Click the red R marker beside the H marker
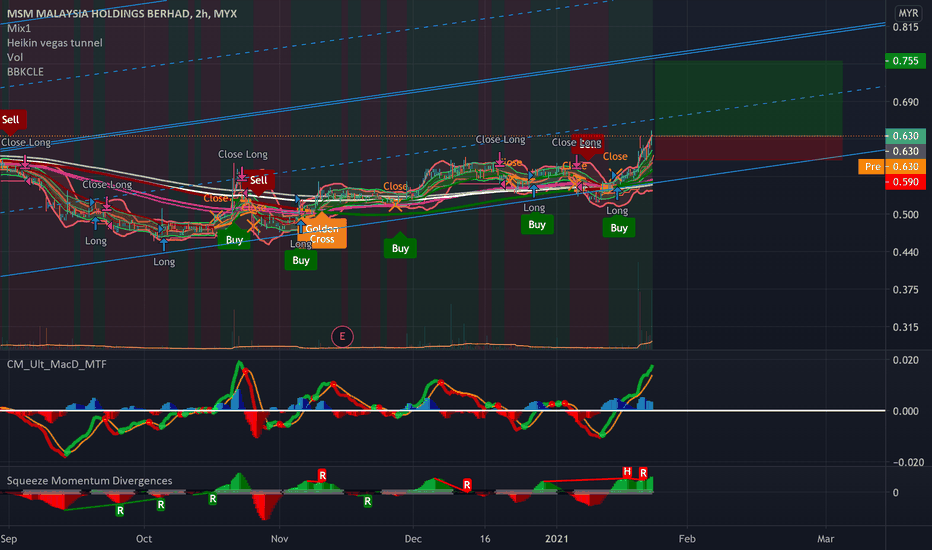Image resolution: width=932 pixels, height=550 pixels. [x=643, y=473]
